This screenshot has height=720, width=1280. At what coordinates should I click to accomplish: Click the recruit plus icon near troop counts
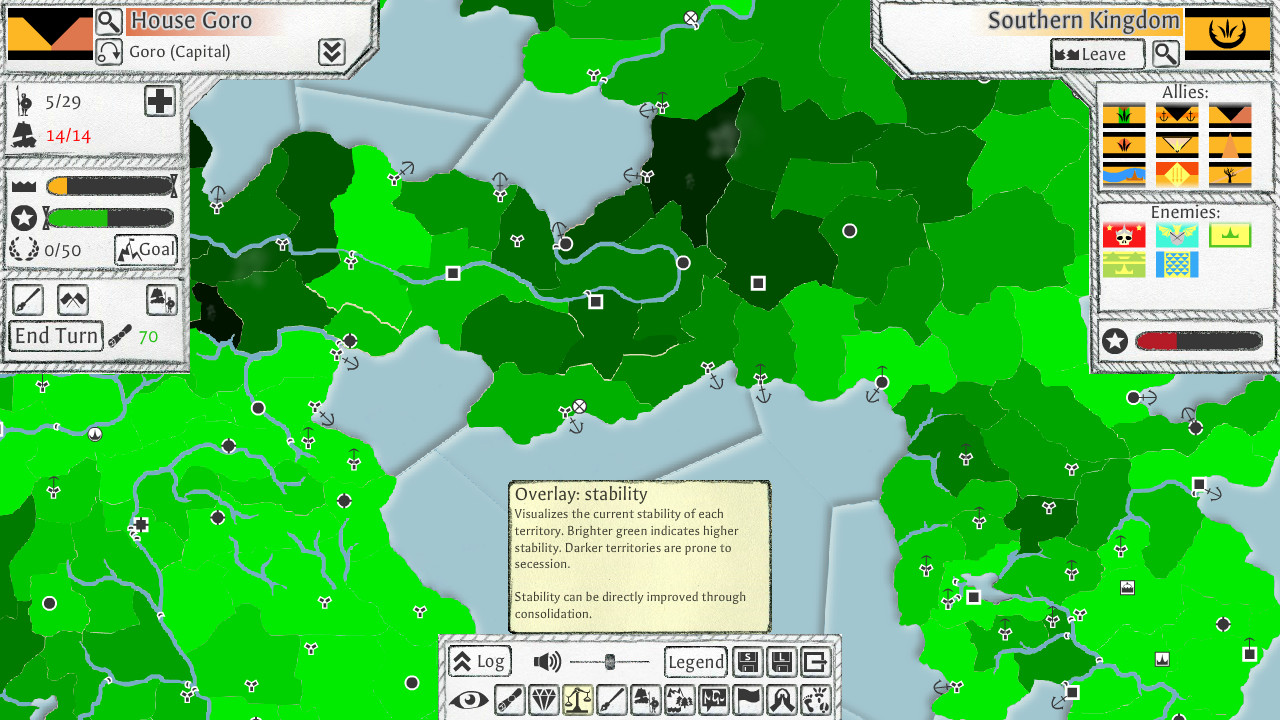click(160, 101)
